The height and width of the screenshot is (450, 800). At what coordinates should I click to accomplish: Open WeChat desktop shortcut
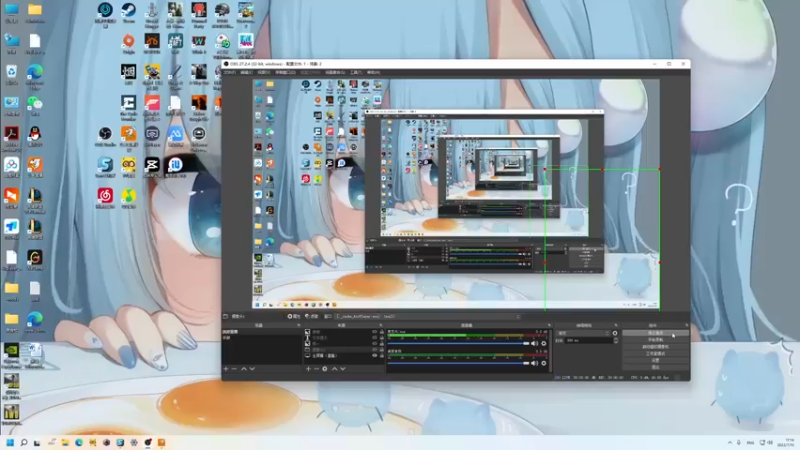35,106
